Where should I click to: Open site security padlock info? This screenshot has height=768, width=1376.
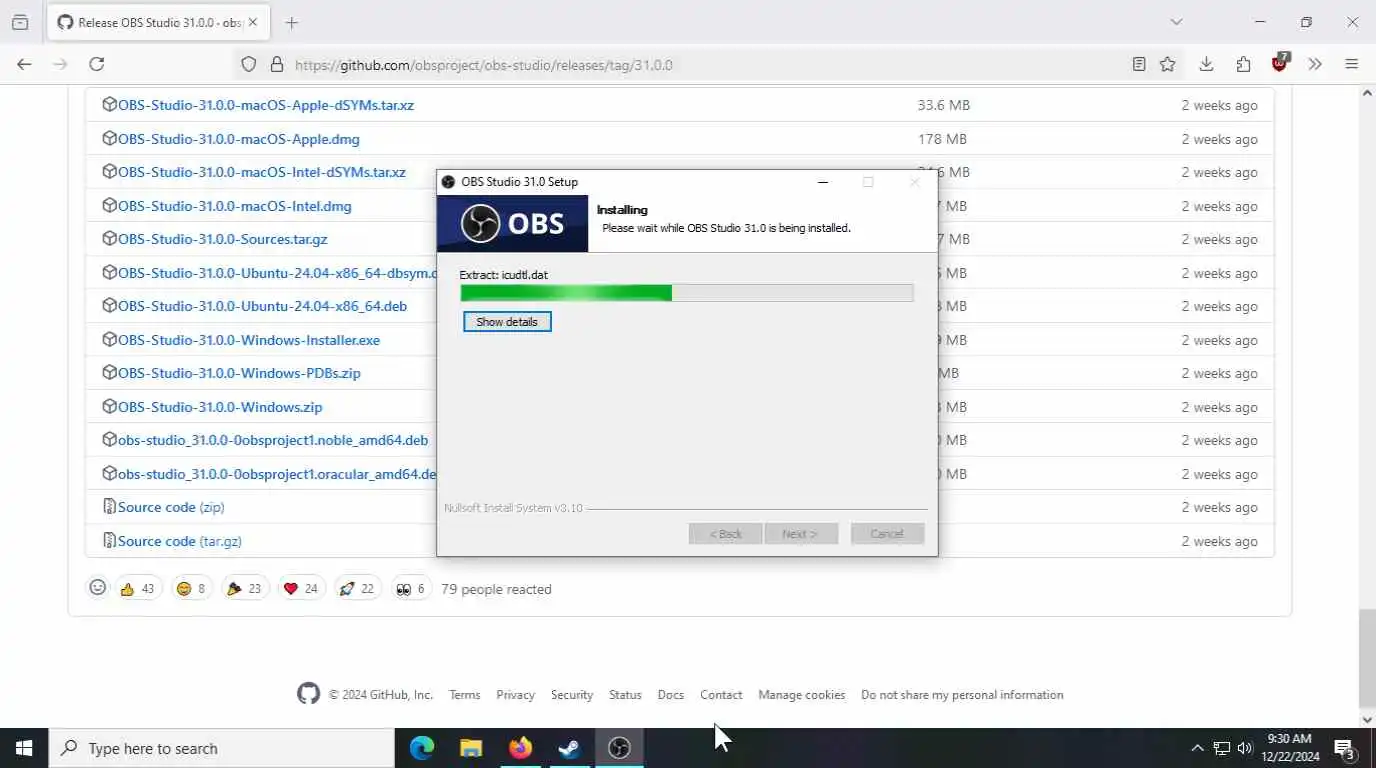pos(277,64)
